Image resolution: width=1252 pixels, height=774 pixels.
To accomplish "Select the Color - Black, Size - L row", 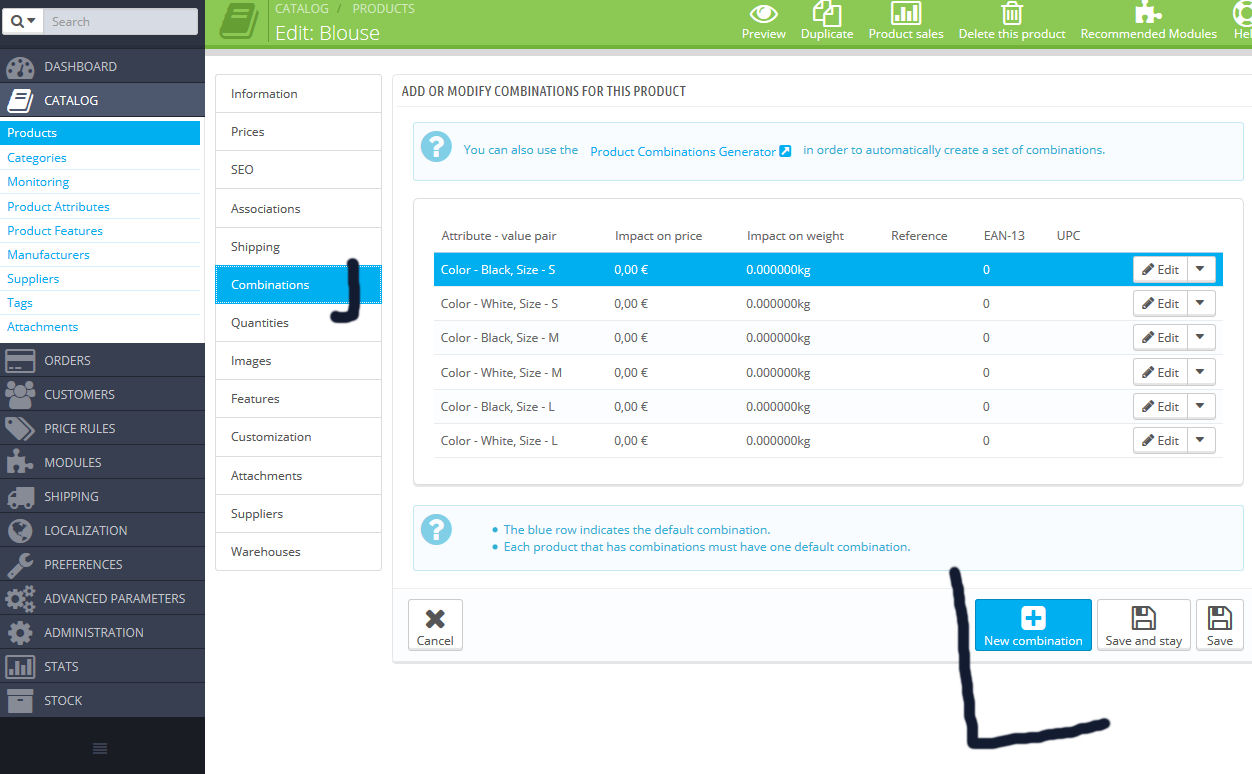I will pos(828,407).
